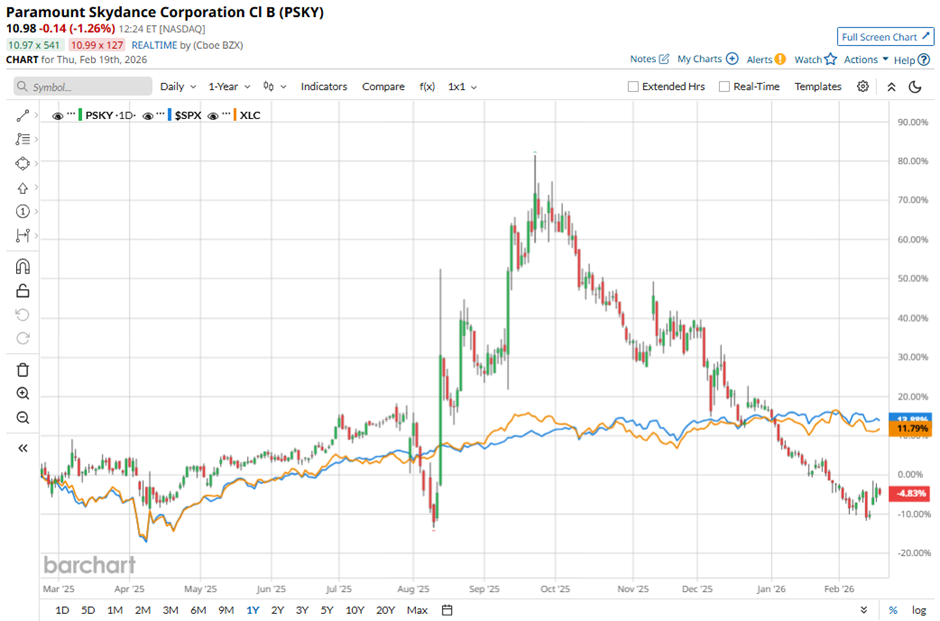Screen dimensions: 940x621
Task: Open the Actions dropdown menu
Action: 865,60
